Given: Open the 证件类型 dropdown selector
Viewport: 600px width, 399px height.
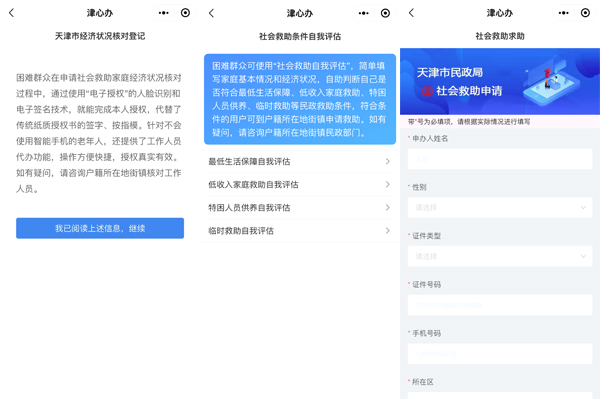Looking at the screenshot, I should (500, 256).
